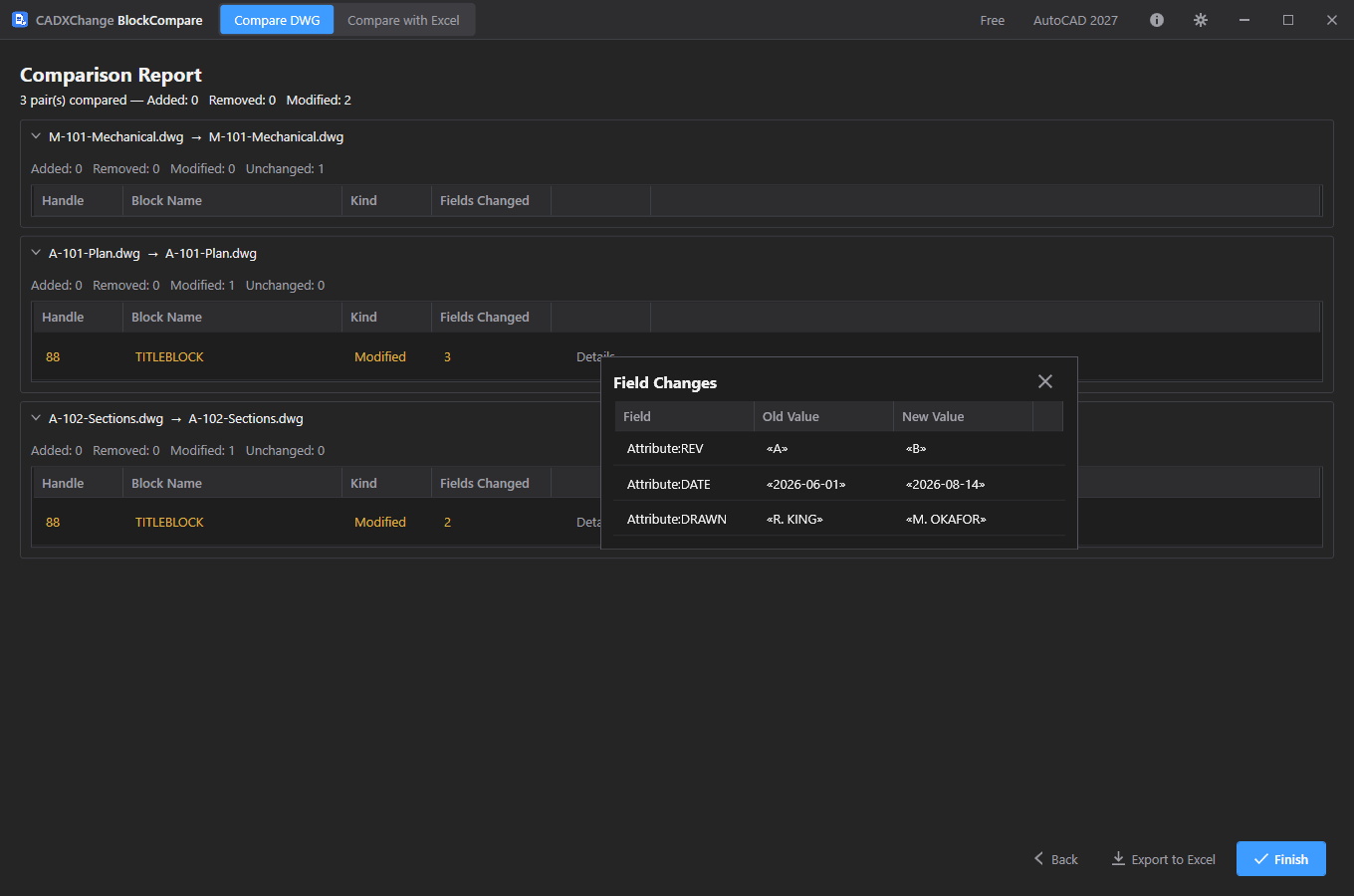Sort by Block Name in M-101-Mechanical table
The width and height of the screenshot is (1354, 896).
232,200
